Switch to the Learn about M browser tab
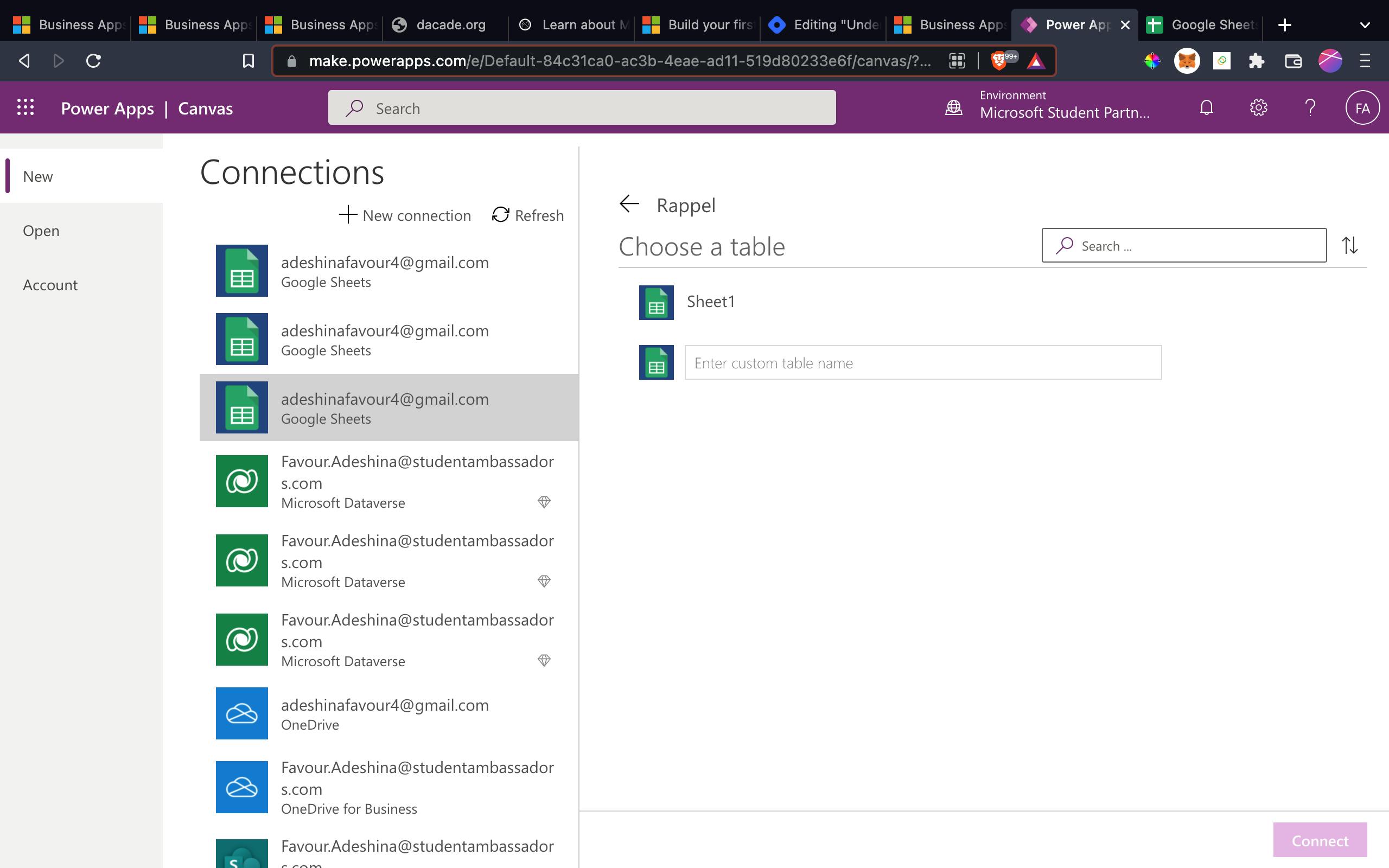This screenshot has width=1389, height=868. click(571, 25)
